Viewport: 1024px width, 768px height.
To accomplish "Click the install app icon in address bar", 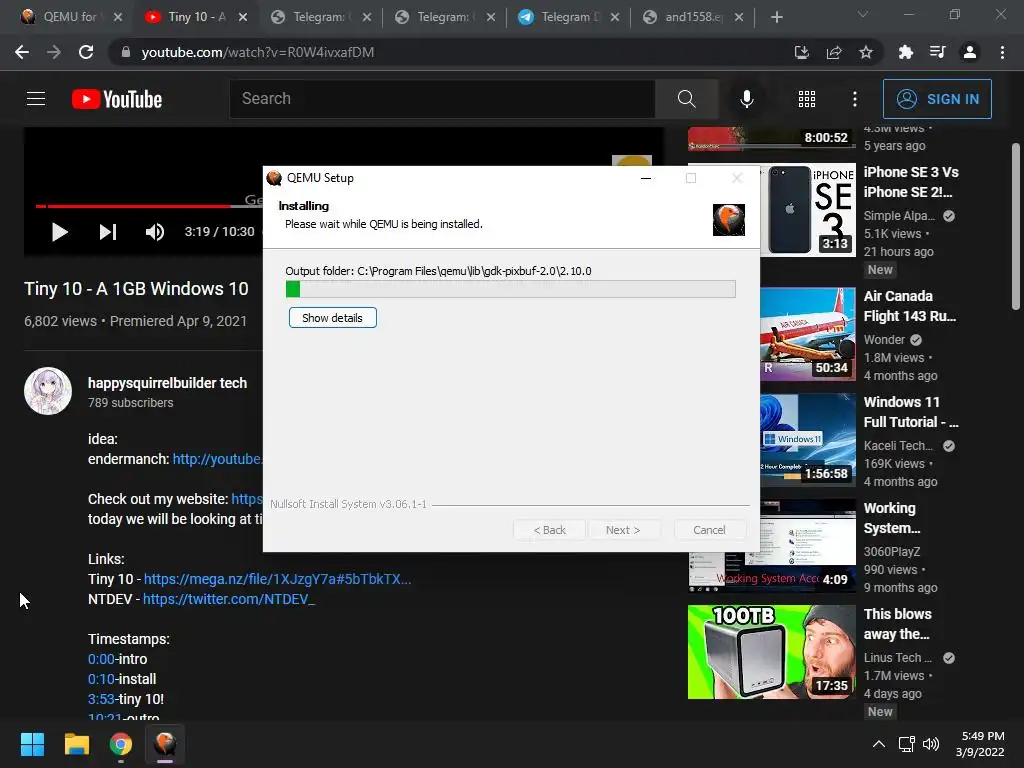I will coord(801,52).
